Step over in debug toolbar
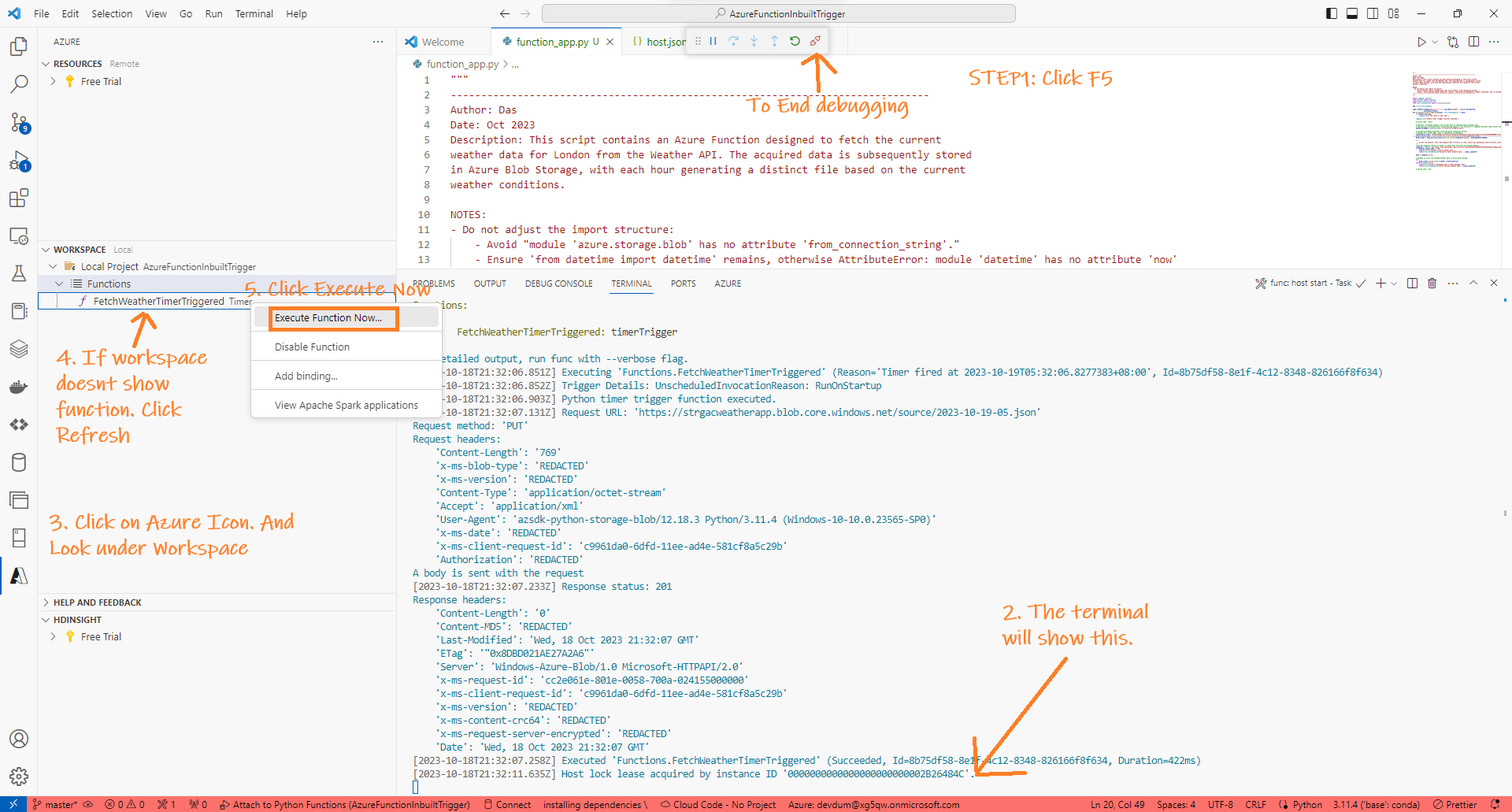 pyautogui.click(x=733, y=41)
